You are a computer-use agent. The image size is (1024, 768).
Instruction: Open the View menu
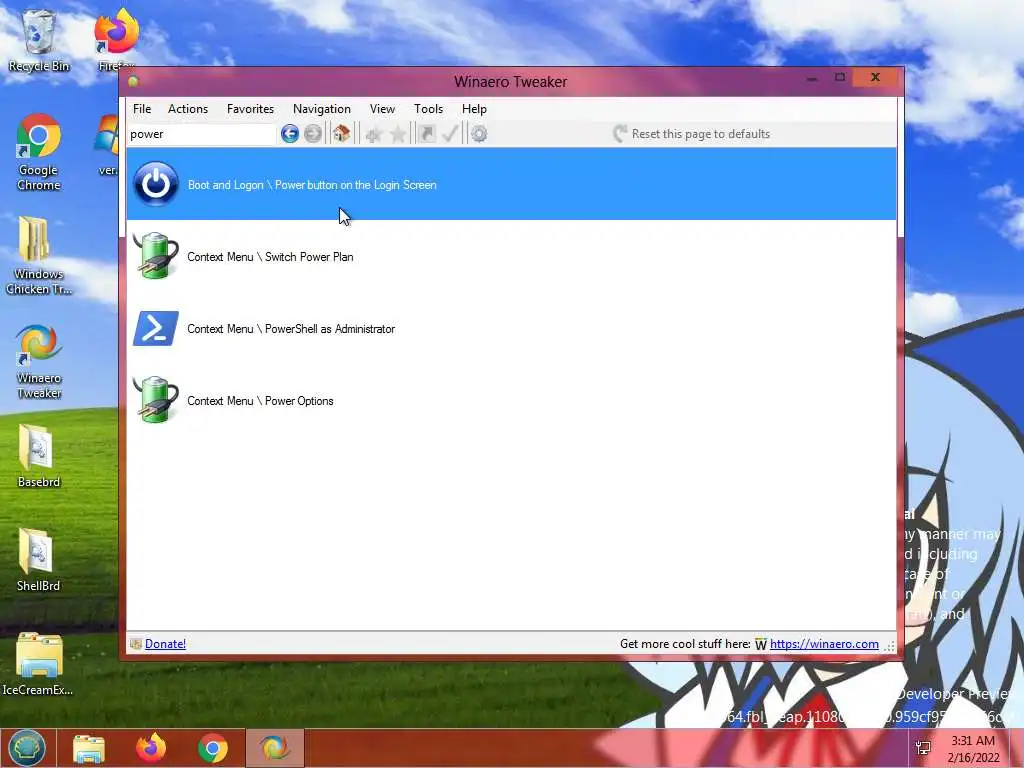382,109
